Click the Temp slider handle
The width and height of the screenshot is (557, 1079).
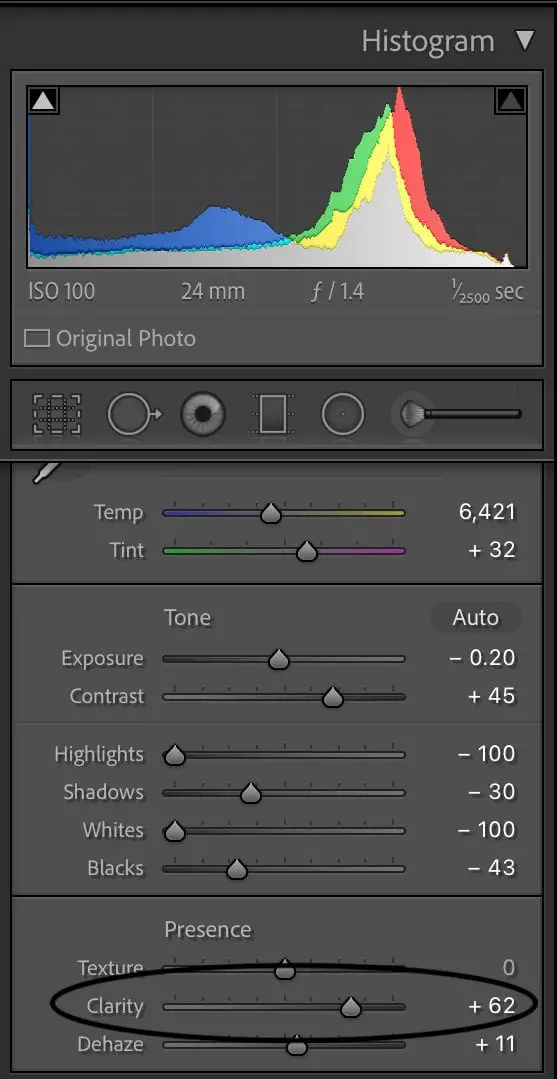[271, 513]
